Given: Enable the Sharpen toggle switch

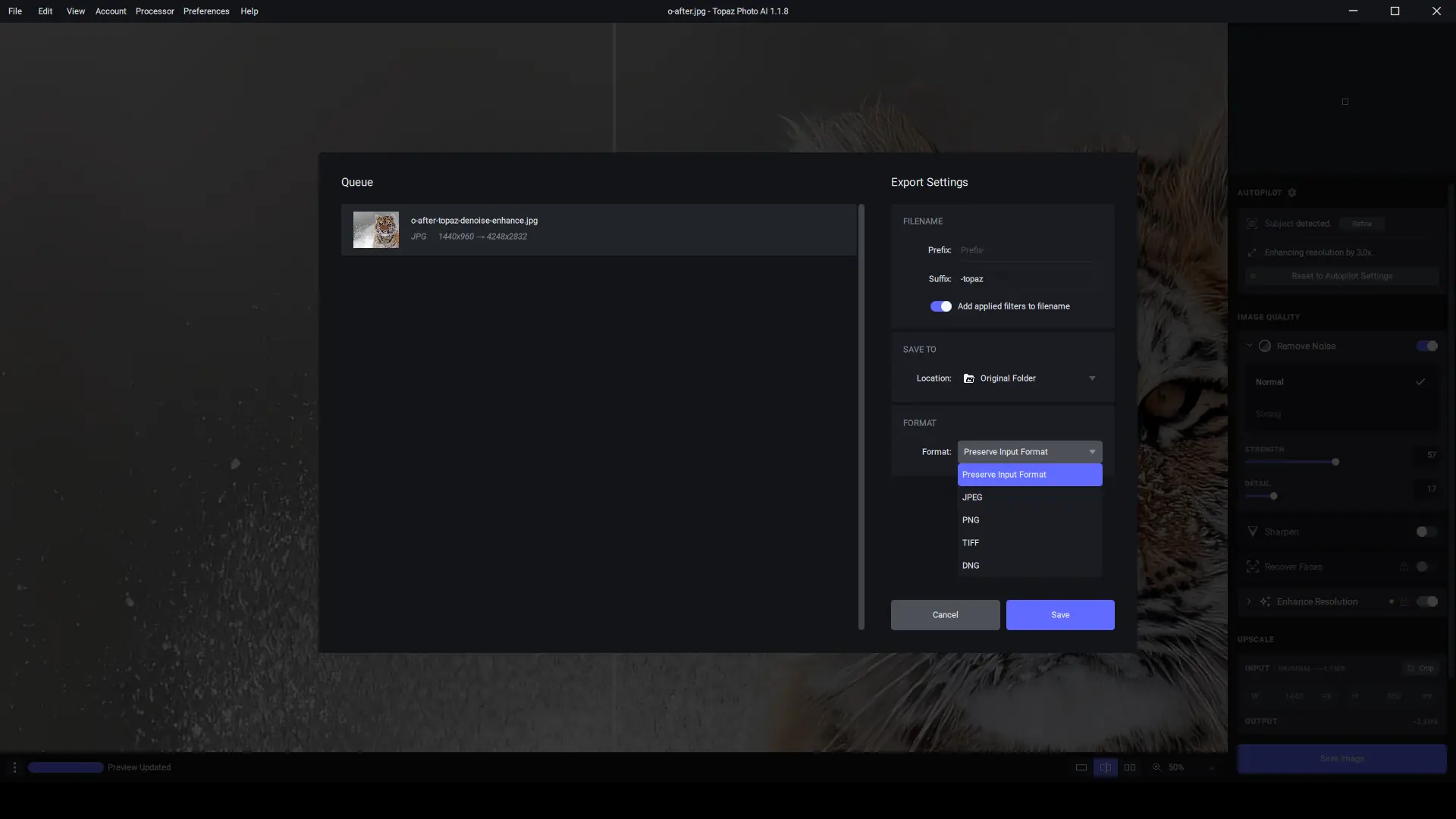Looking at the screenshot, I should (x=1426, y=532).
